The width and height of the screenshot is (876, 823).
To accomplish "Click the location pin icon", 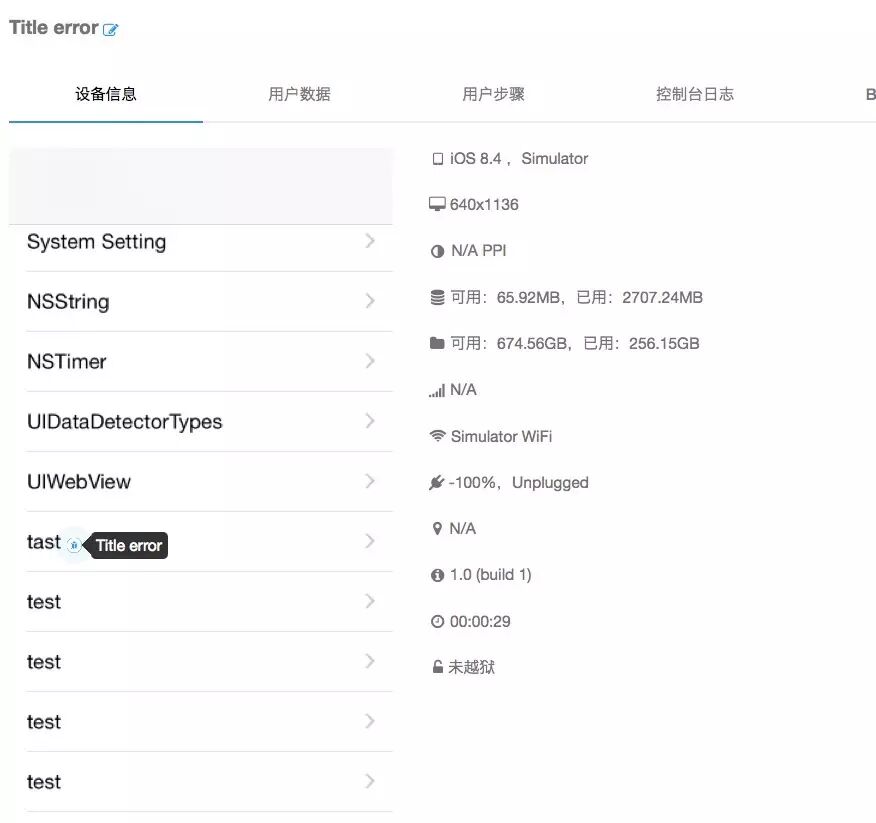I will (437, 529).
